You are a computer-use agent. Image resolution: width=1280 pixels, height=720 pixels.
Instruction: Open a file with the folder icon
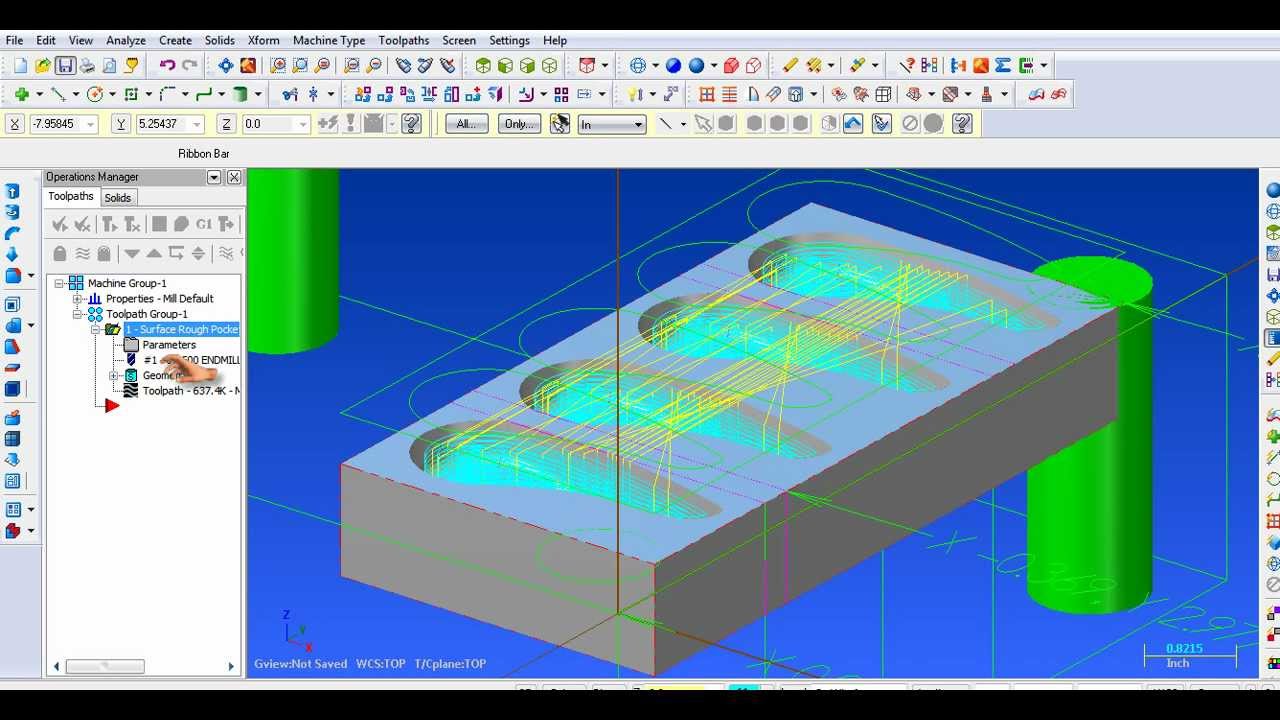click(x=42, y=66)
